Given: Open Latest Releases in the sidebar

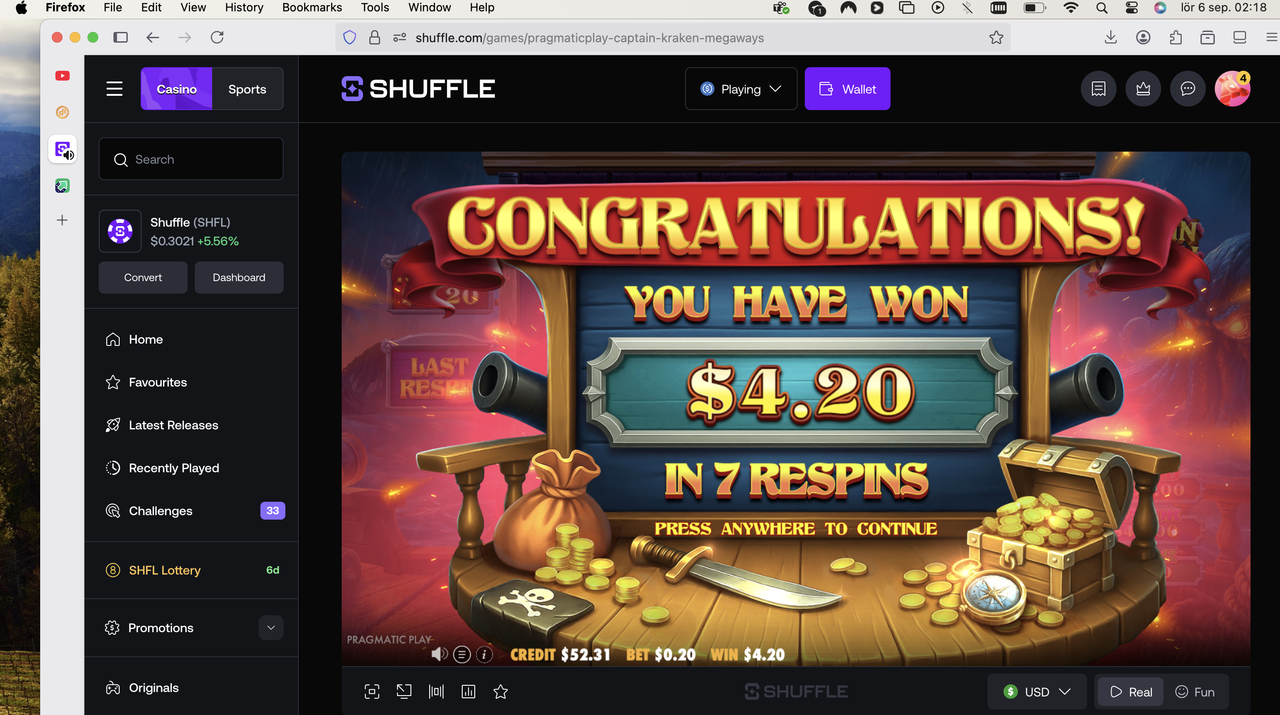Looking at the screenshot, I should [173, 425].
